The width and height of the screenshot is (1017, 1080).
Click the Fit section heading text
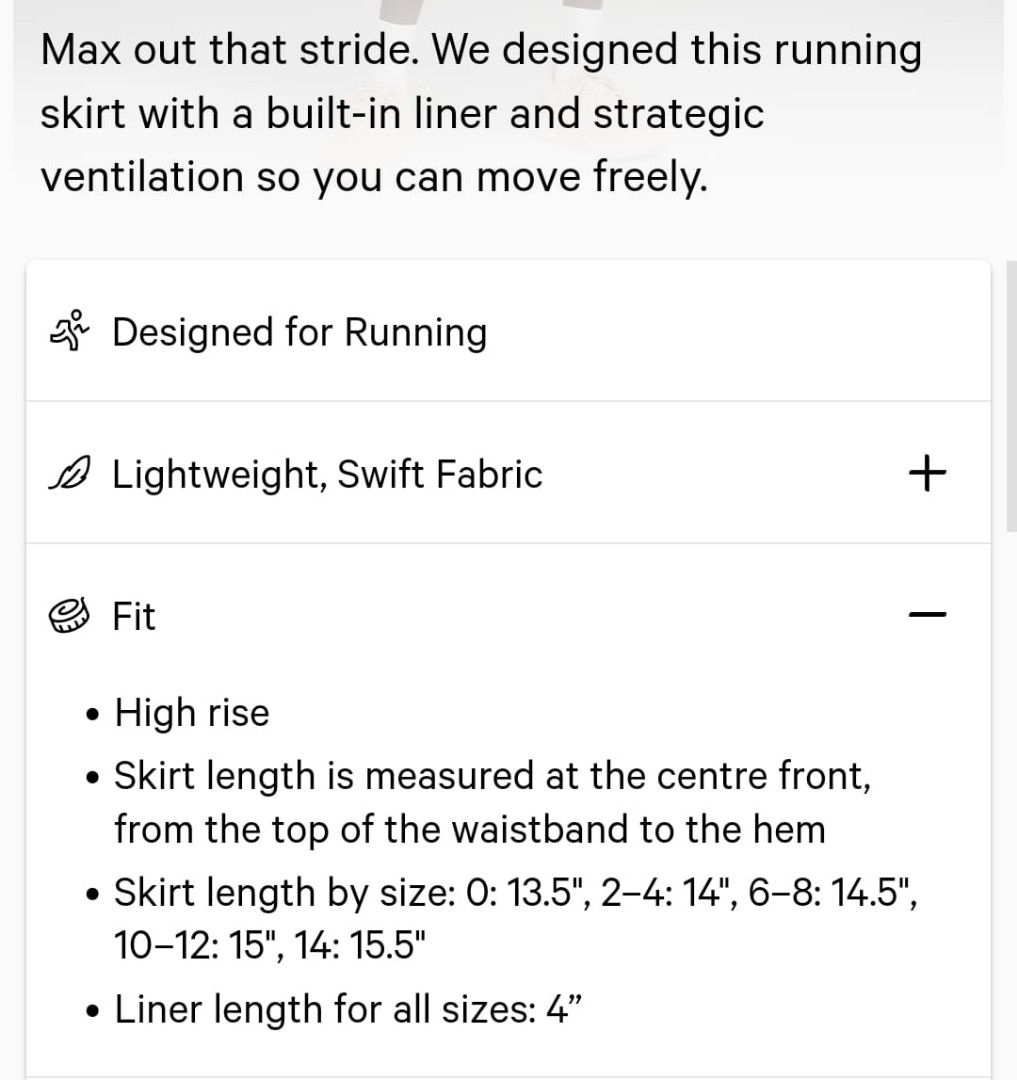[134, 616]
